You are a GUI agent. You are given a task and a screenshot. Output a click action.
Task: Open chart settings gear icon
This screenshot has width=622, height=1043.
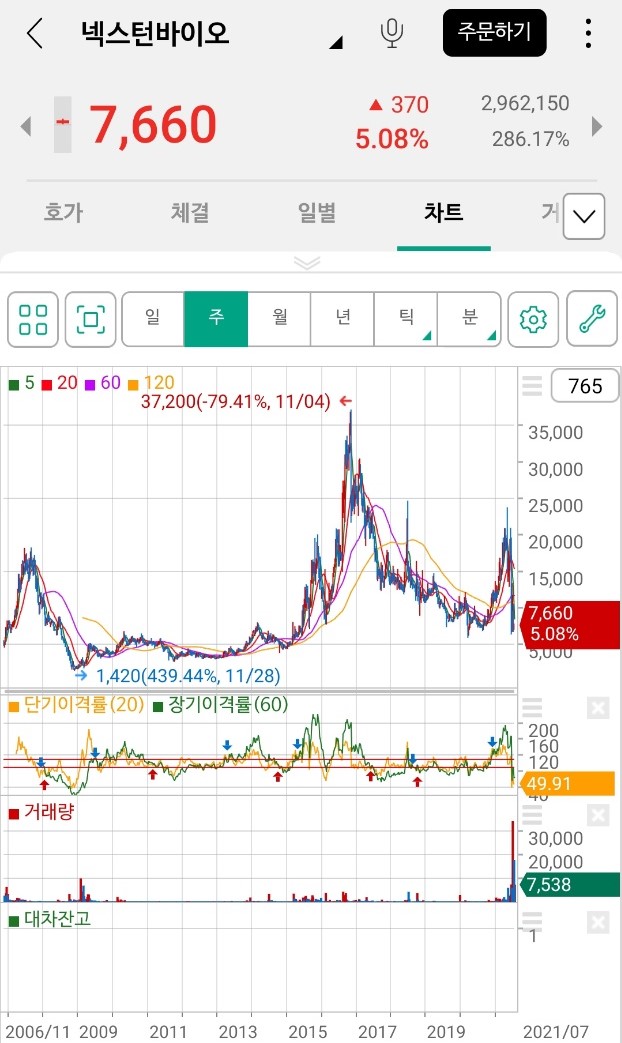(533, 319)
